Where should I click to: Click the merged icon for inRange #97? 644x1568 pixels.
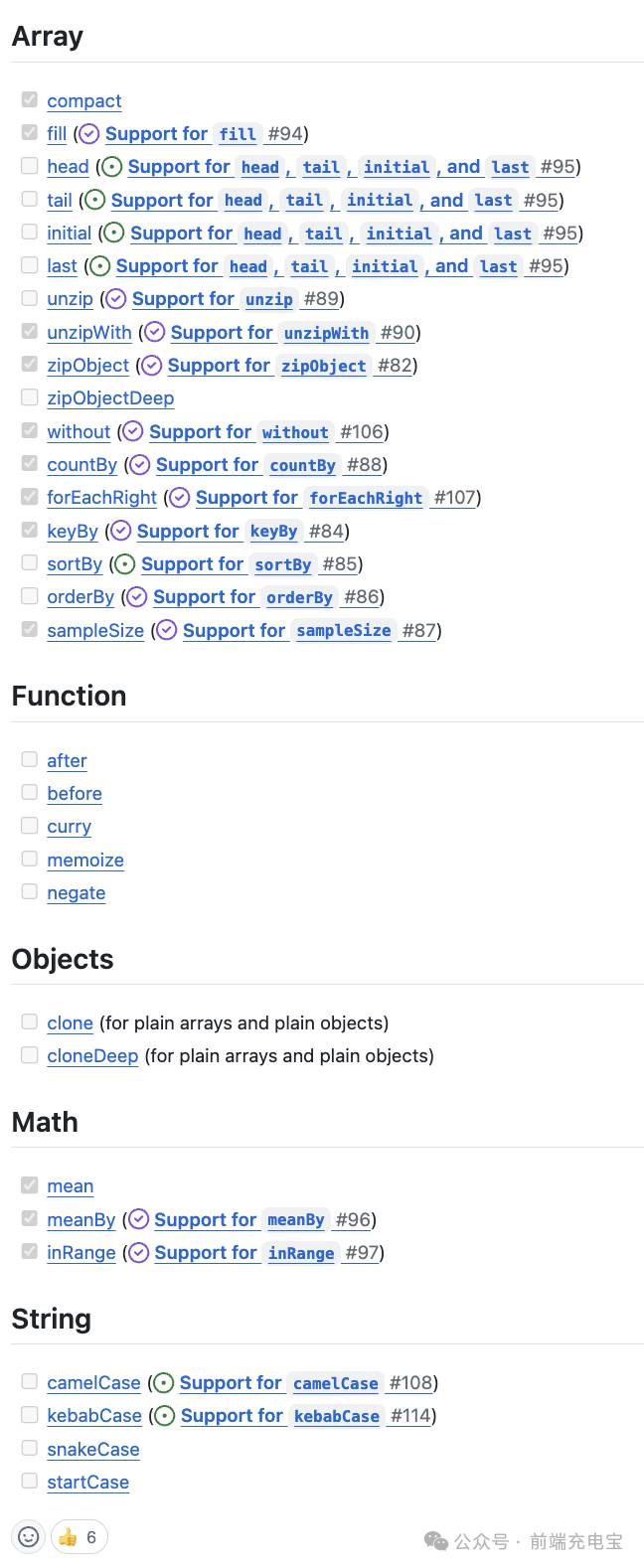point(139,1253)
